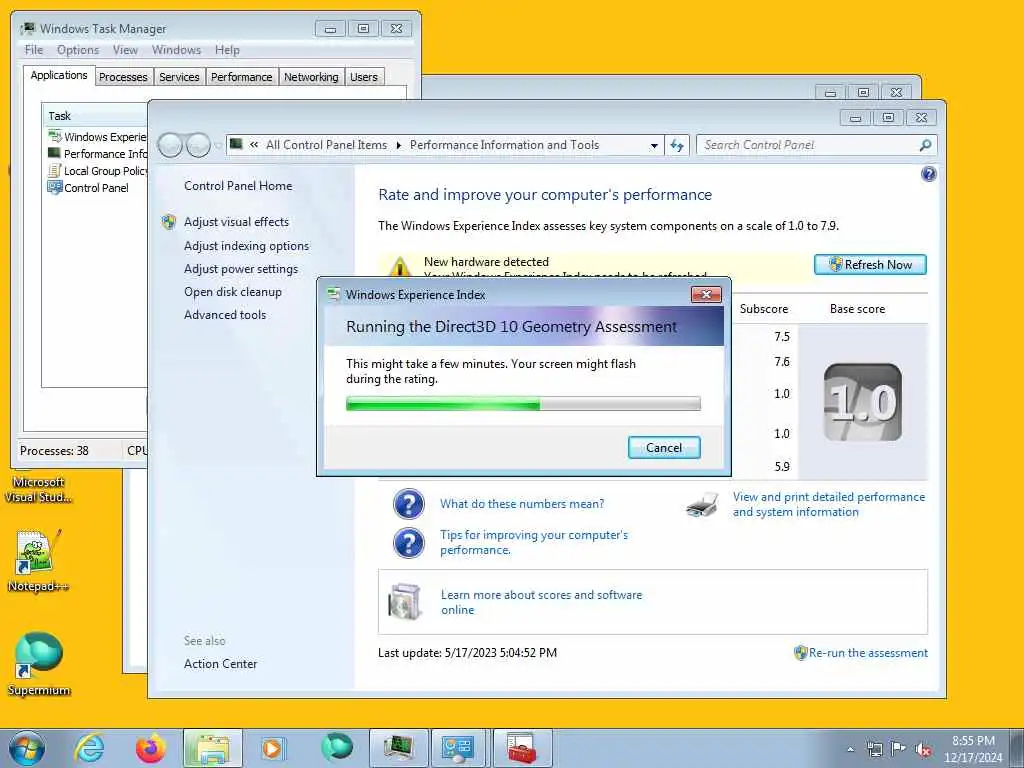Open Action Center flag tray icon
Viewport: 1024px width, 768px height.
point(899,749)
